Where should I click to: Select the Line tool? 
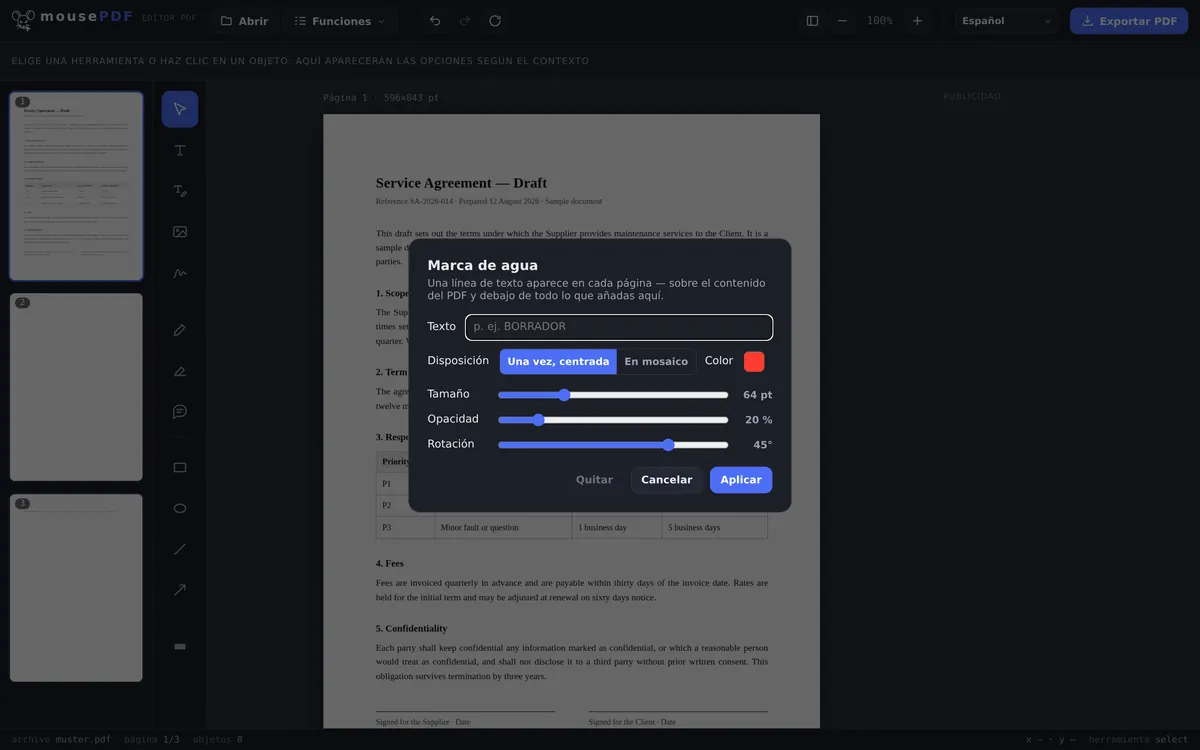tap(180, 549)
